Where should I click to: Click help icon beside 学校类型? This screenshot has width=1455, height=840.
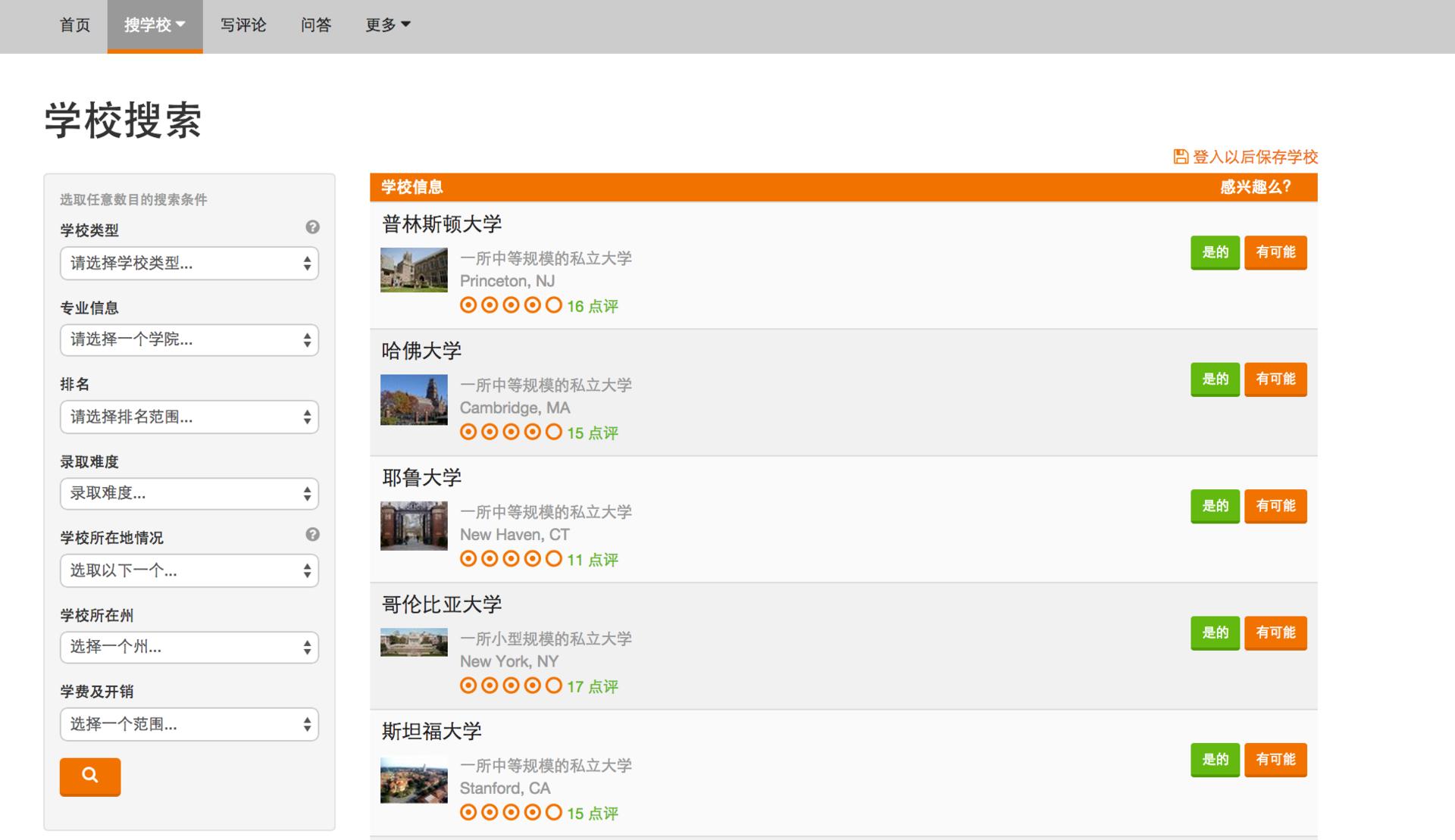point(312,226)
